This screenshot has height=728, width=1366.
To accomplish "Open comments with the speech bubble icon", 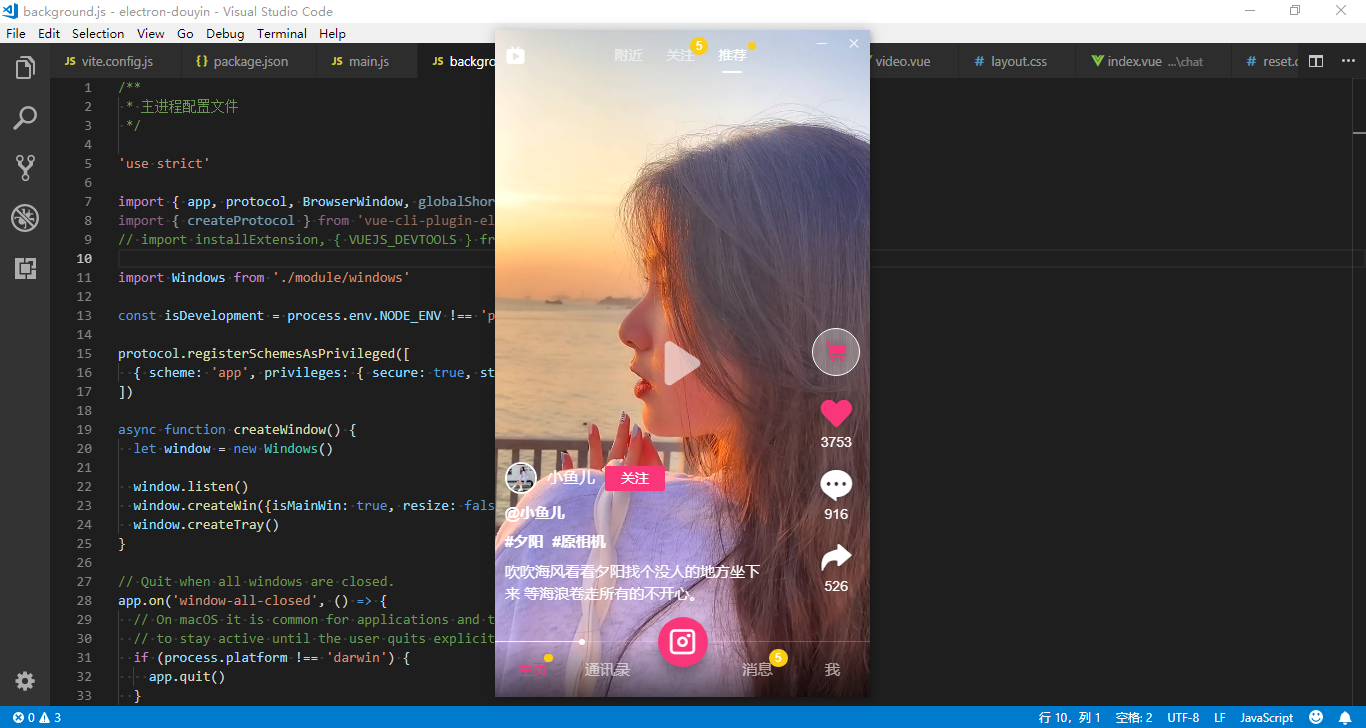I will pyautogui.click(x=836, y=486).
